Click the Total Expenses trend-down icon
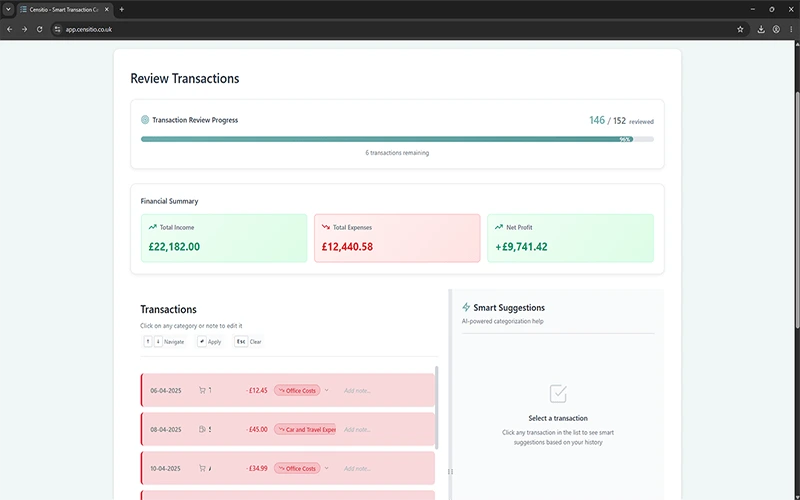This screenshot has height=500, width=800. click(326, 227)
